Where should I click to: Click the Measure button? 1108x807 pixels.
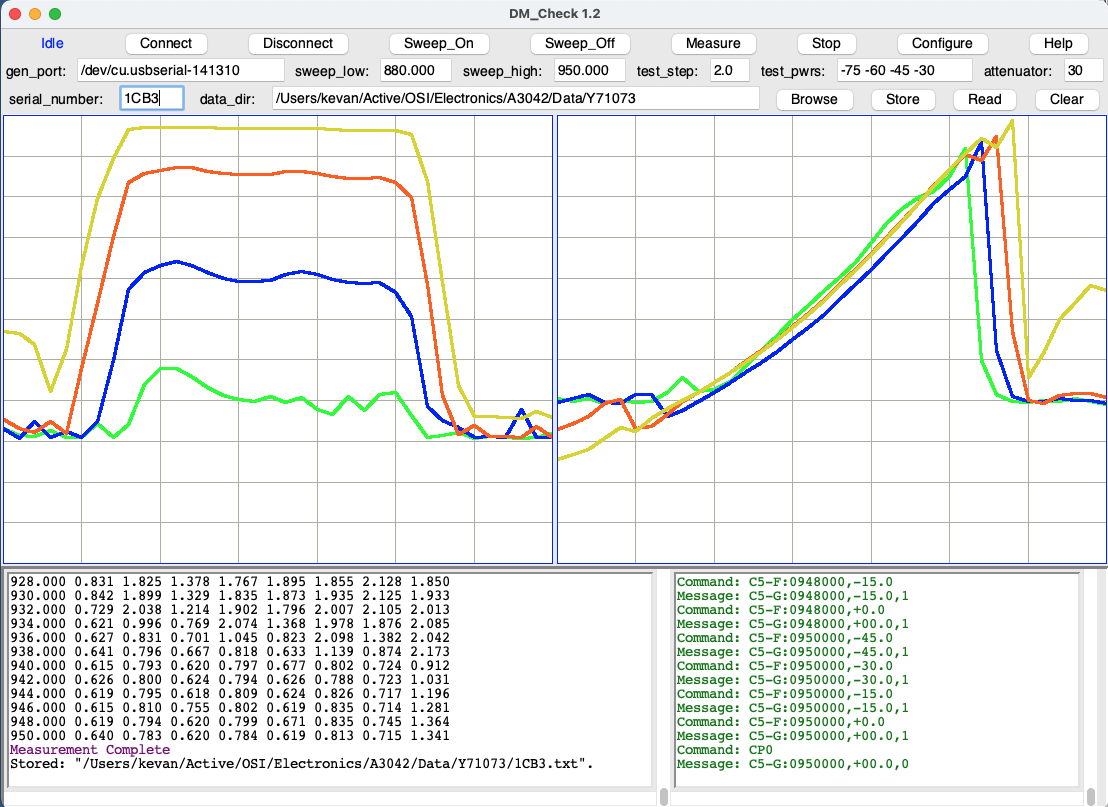[713, 44]
